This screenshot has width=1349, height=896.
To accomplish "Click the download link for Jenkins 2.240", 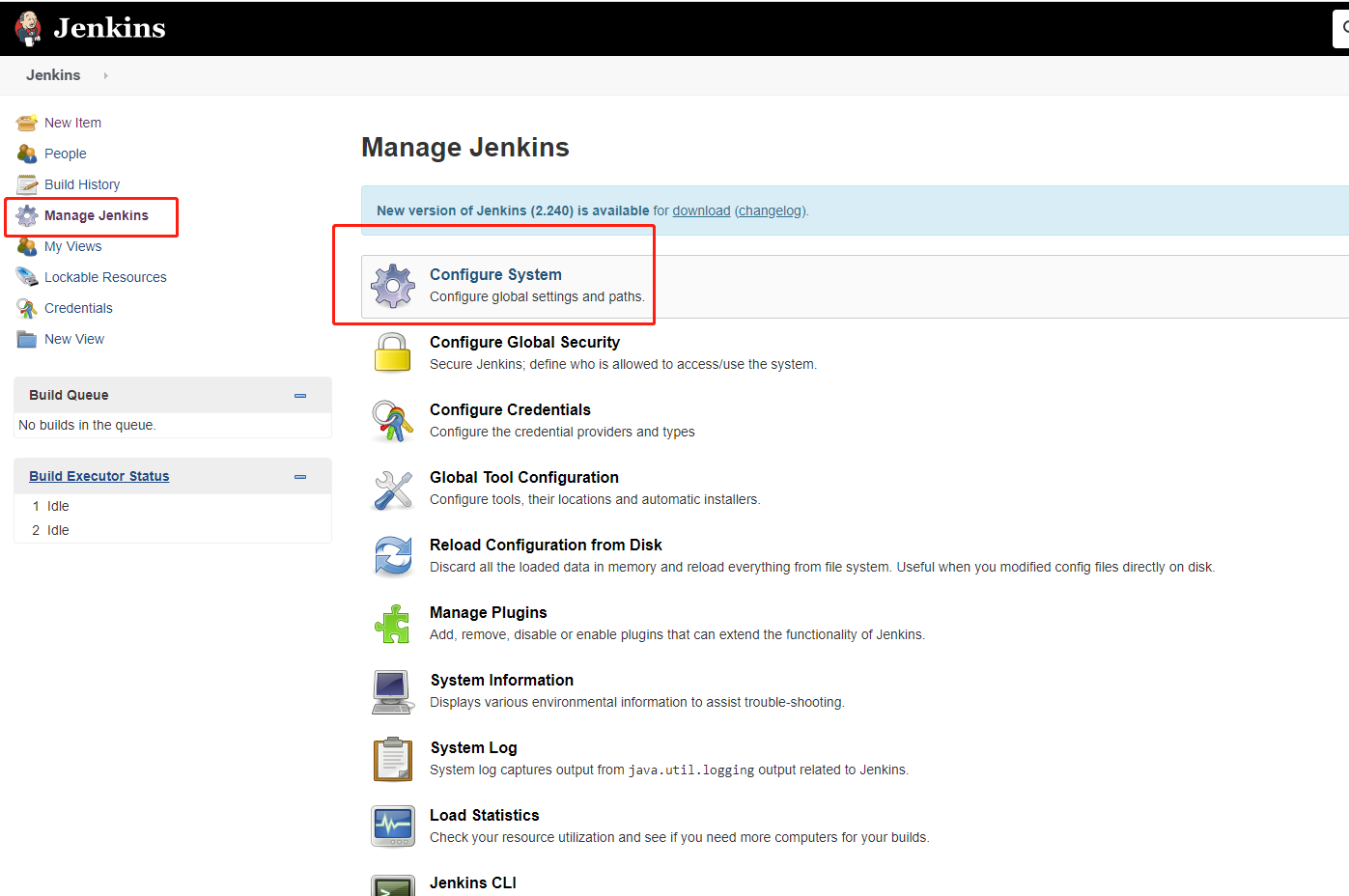I will tap(701, 210).
